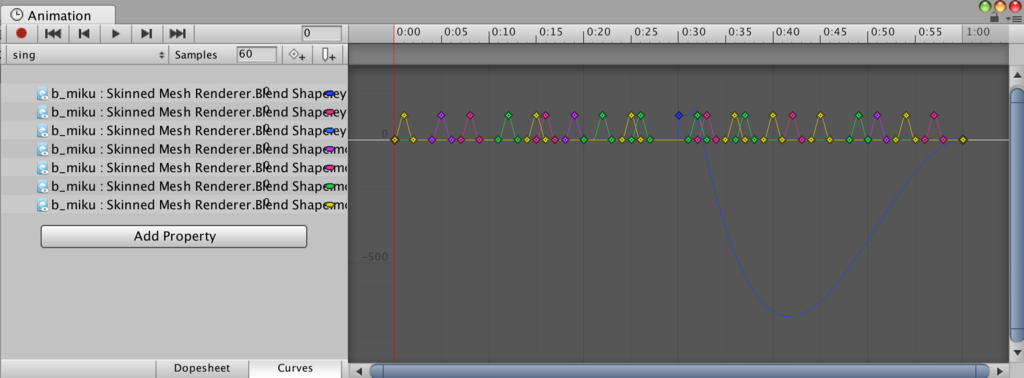
Task: Switch to the Dopesheet view
Action: pyautogui.click(x=202, y=368)
